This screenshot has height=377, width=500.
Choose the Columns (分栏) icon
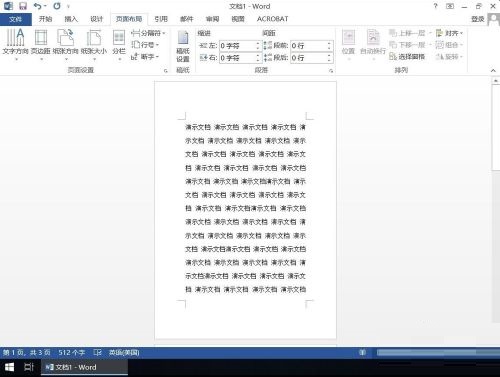tap(119, 43)
